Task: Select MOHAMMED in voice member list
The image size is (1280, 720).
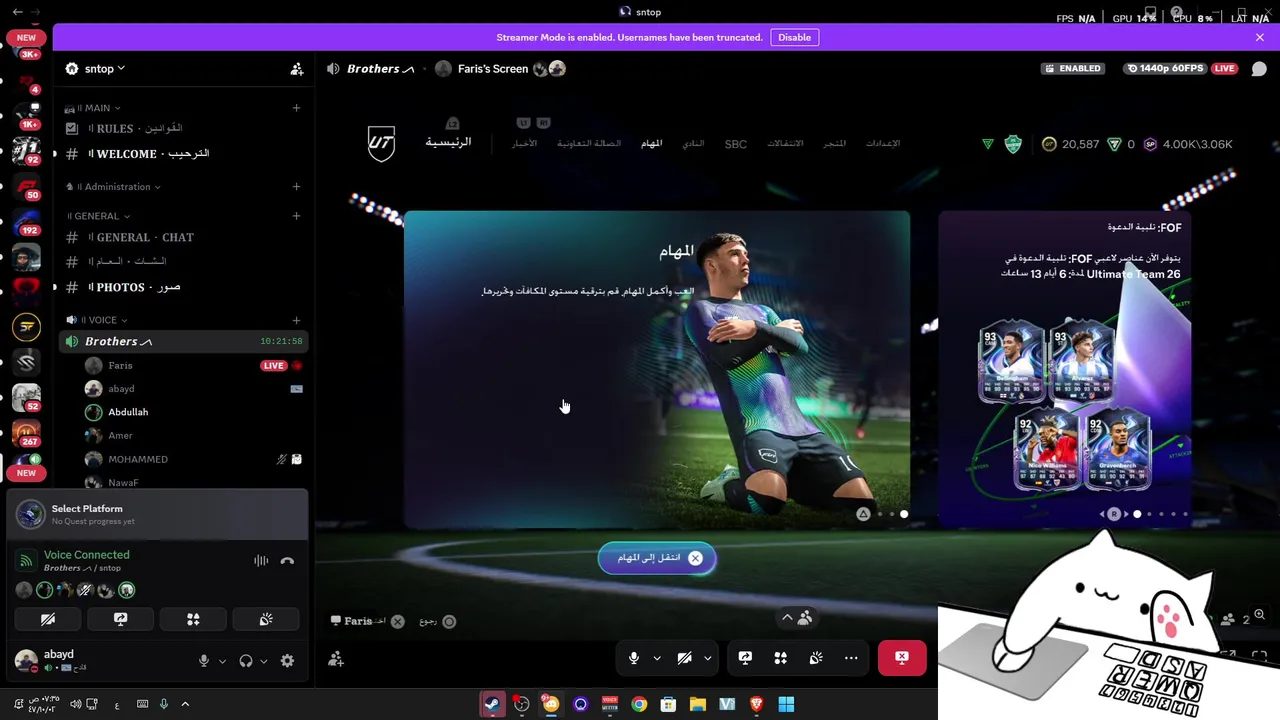Action: [193, 459]
